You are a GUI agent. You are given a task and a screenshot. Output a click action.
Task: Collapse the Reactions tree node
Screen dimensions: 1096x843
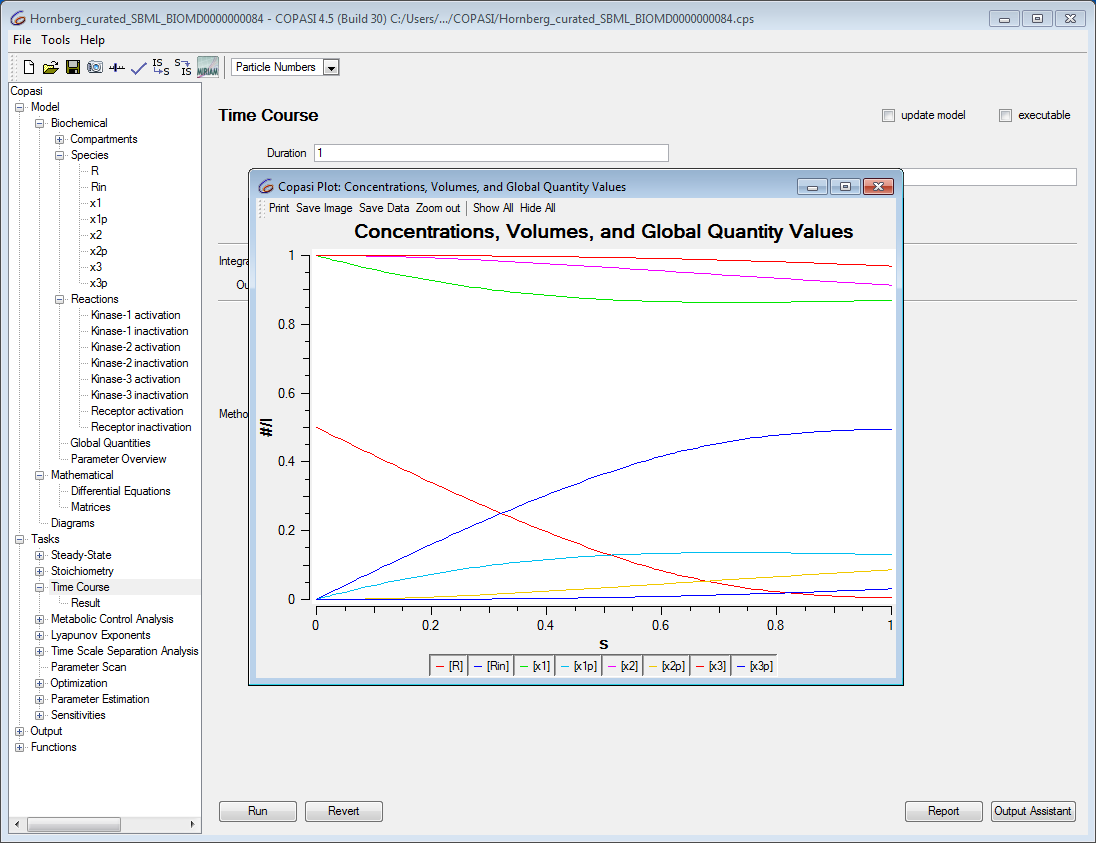tap(59, 299)
